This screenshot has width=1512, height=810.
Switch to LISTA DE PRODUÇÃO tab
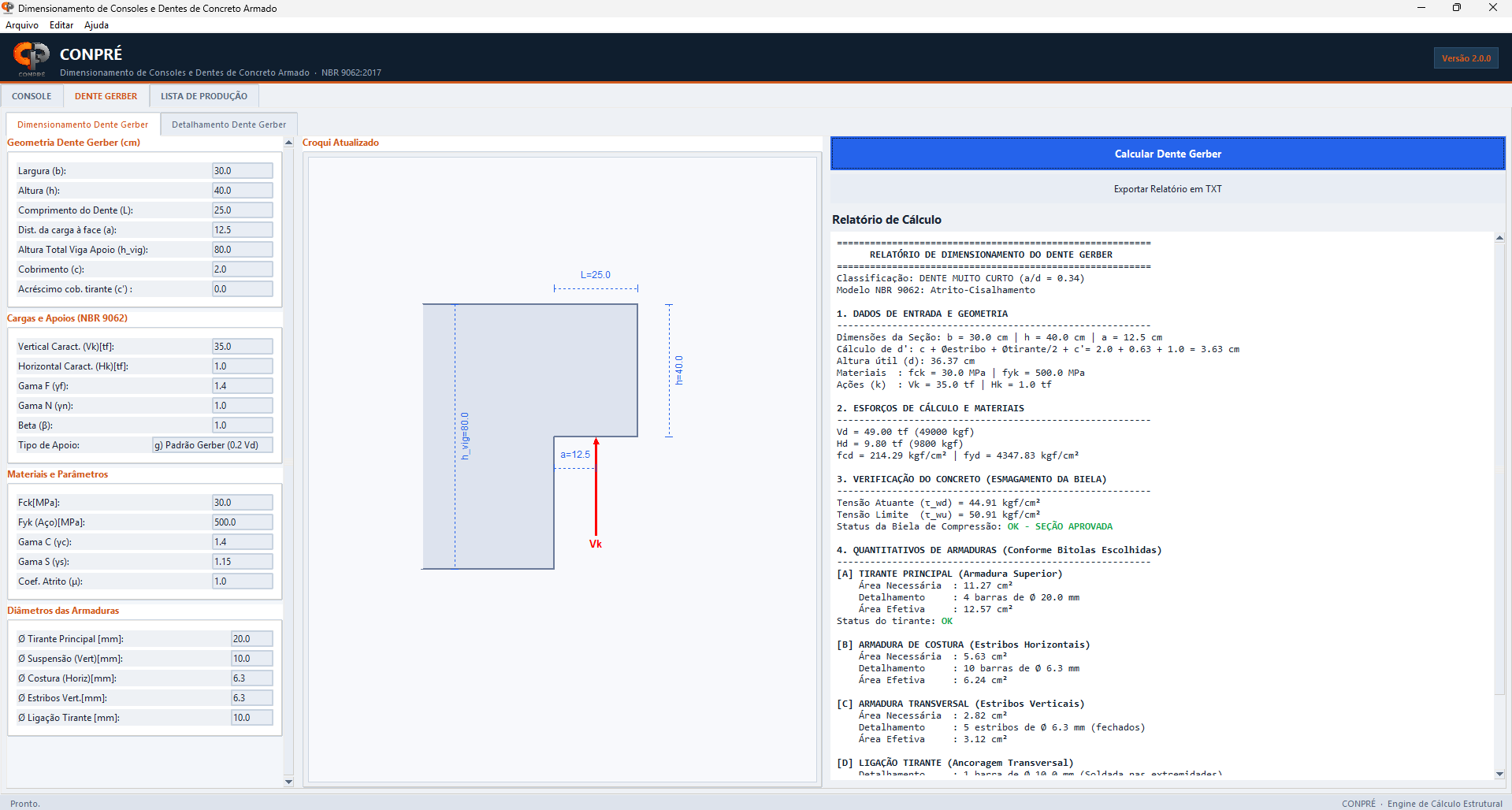pos(204,96)
